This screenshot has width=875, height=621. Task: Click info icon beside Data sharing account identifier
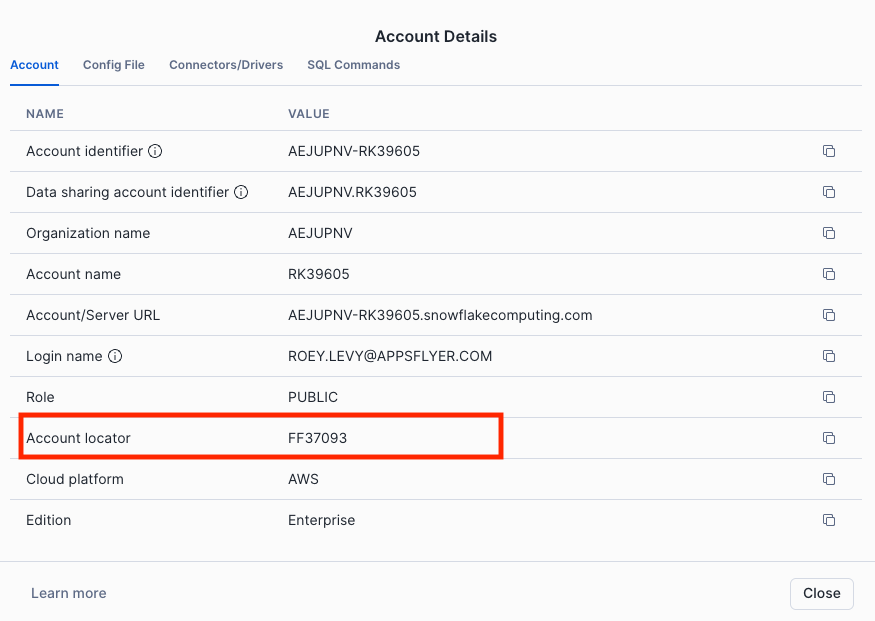[x=241, y=192]
